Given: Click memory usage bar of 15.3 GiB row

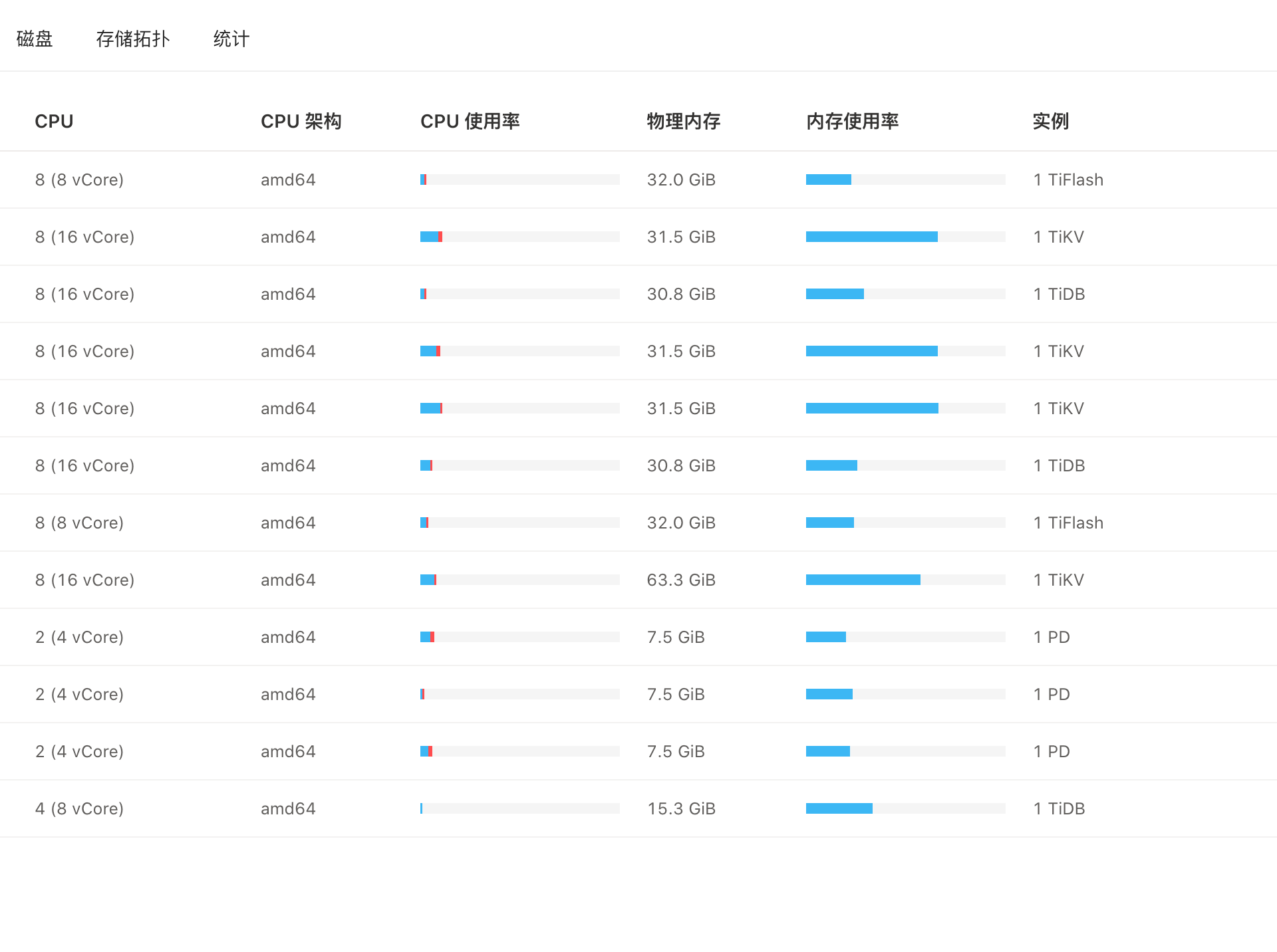Looking at the screenshot, I should coord(905,808).
